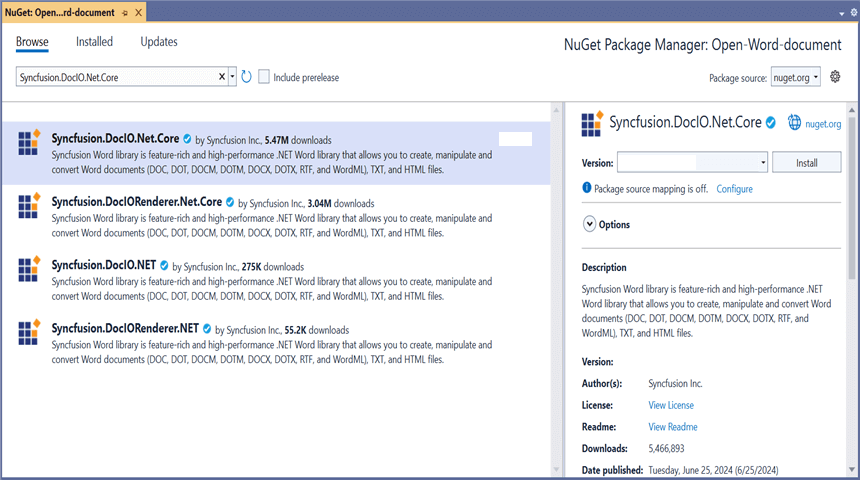Click the Configure link
The image size is (860, 480).
tap(734, 189)
